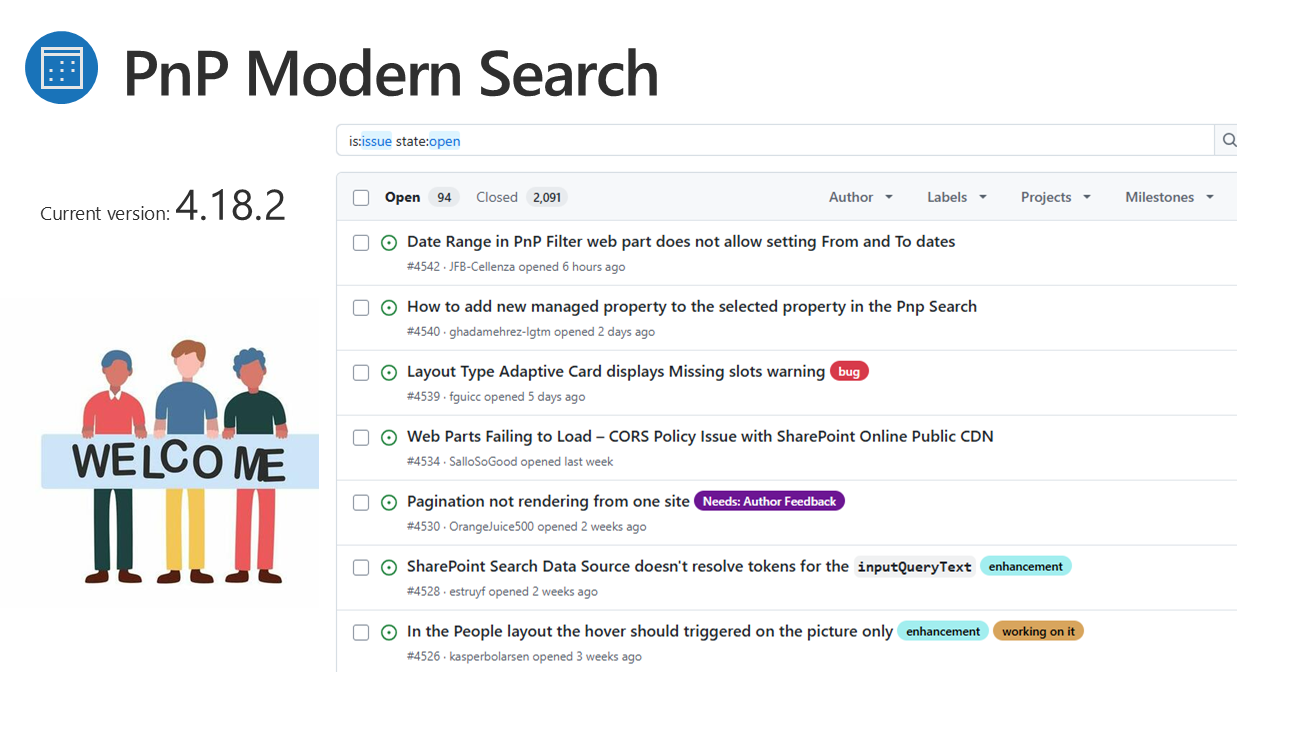Click open-issue icon for People layout issue
Image resolution: width=1306 pixels, height=734 pixels.
coord(389,632)
